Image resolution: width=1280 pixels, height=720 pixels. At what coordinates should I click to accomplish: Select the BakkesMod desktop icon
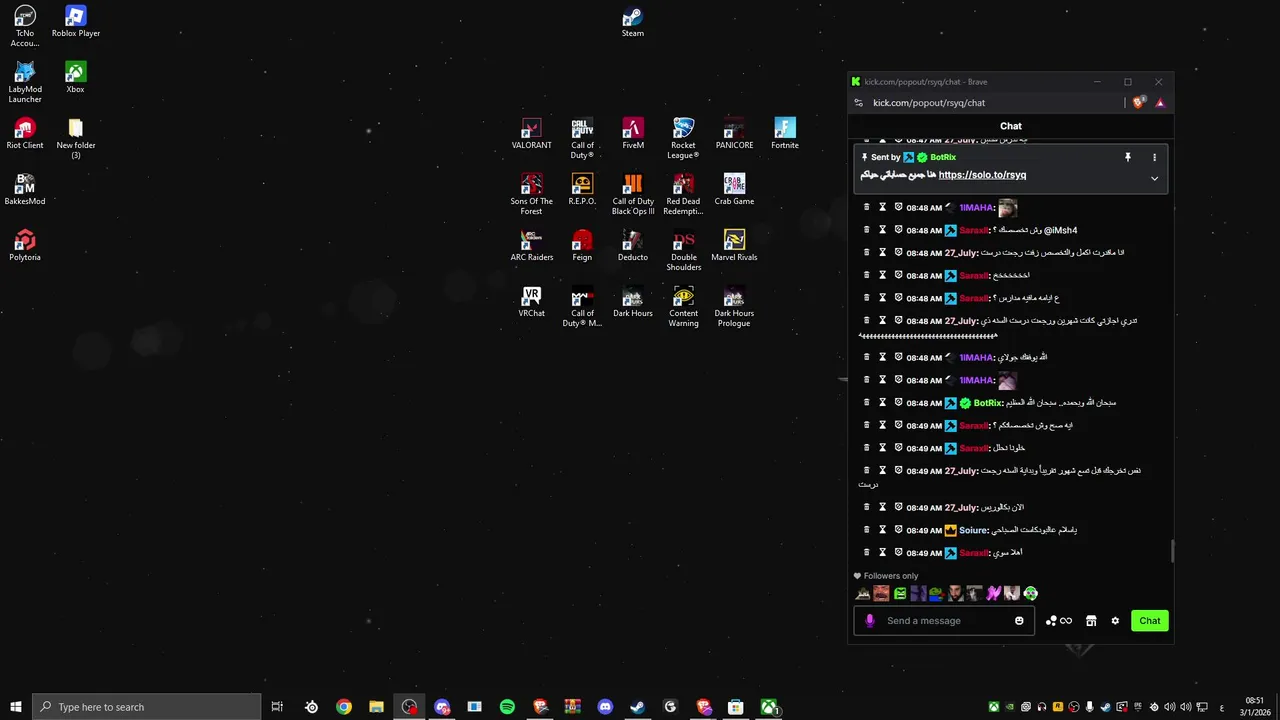(25, 190)
